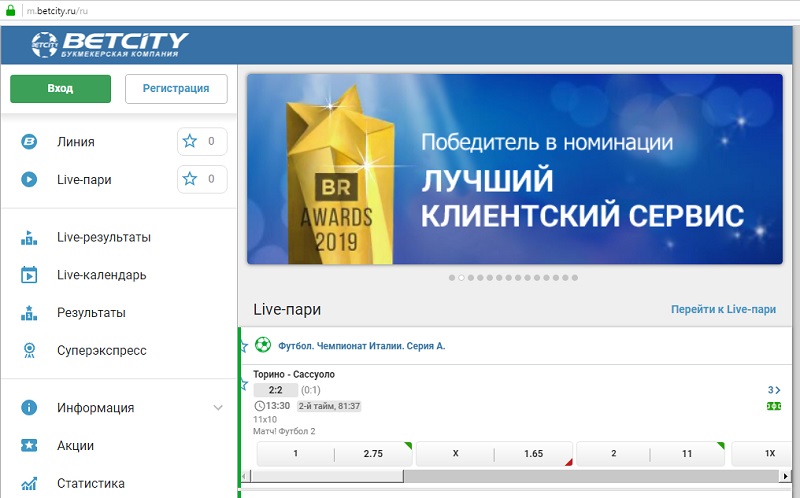This screenshot has height=498, width=800.
Task: Click the Live-календарь calendar icon
Action: (30, 275)
